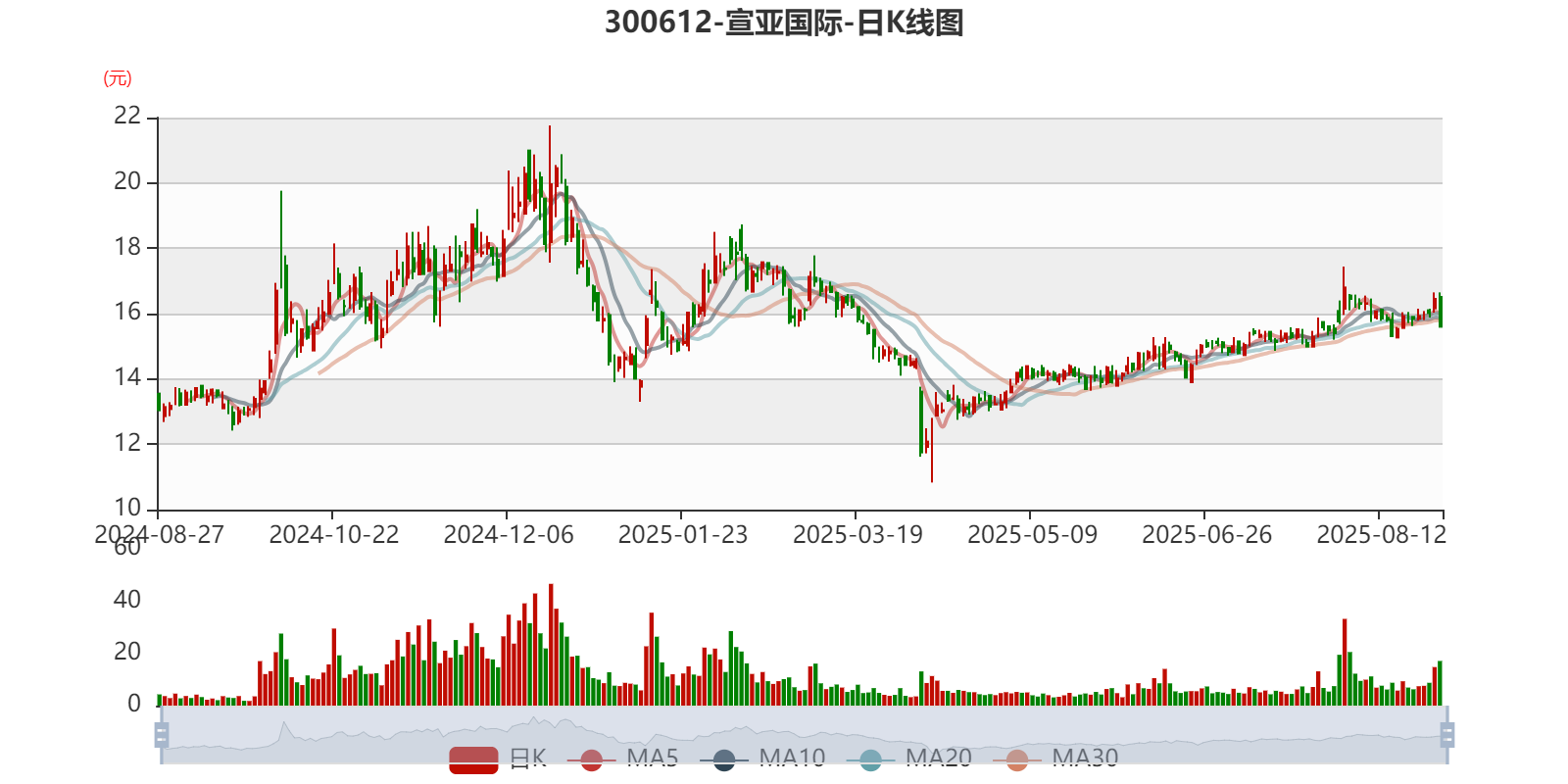Click the right data zoom slider handle
The width and height of the screenshot is (1568, 784).
click(x=1447, y=735)
